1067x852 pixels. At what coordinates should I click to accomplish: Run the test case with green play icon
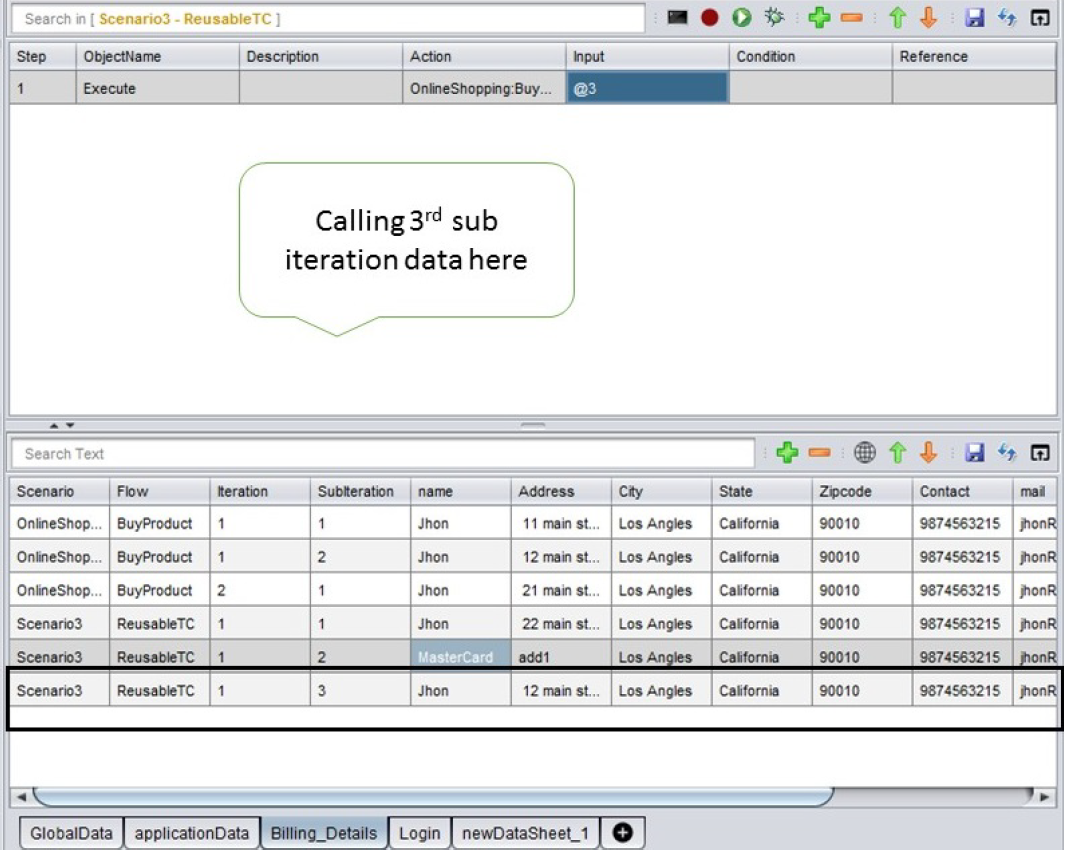(741, 18)
